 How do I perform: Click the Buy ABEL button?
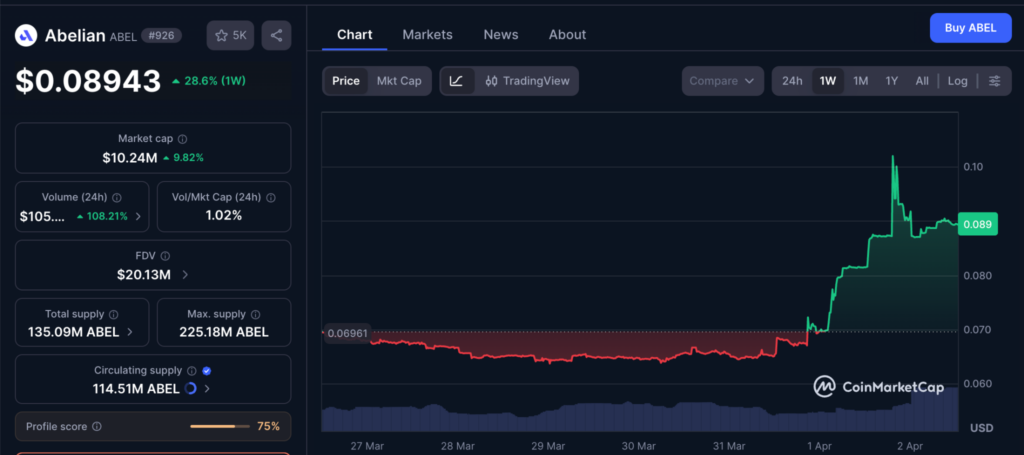coord(969,28)
